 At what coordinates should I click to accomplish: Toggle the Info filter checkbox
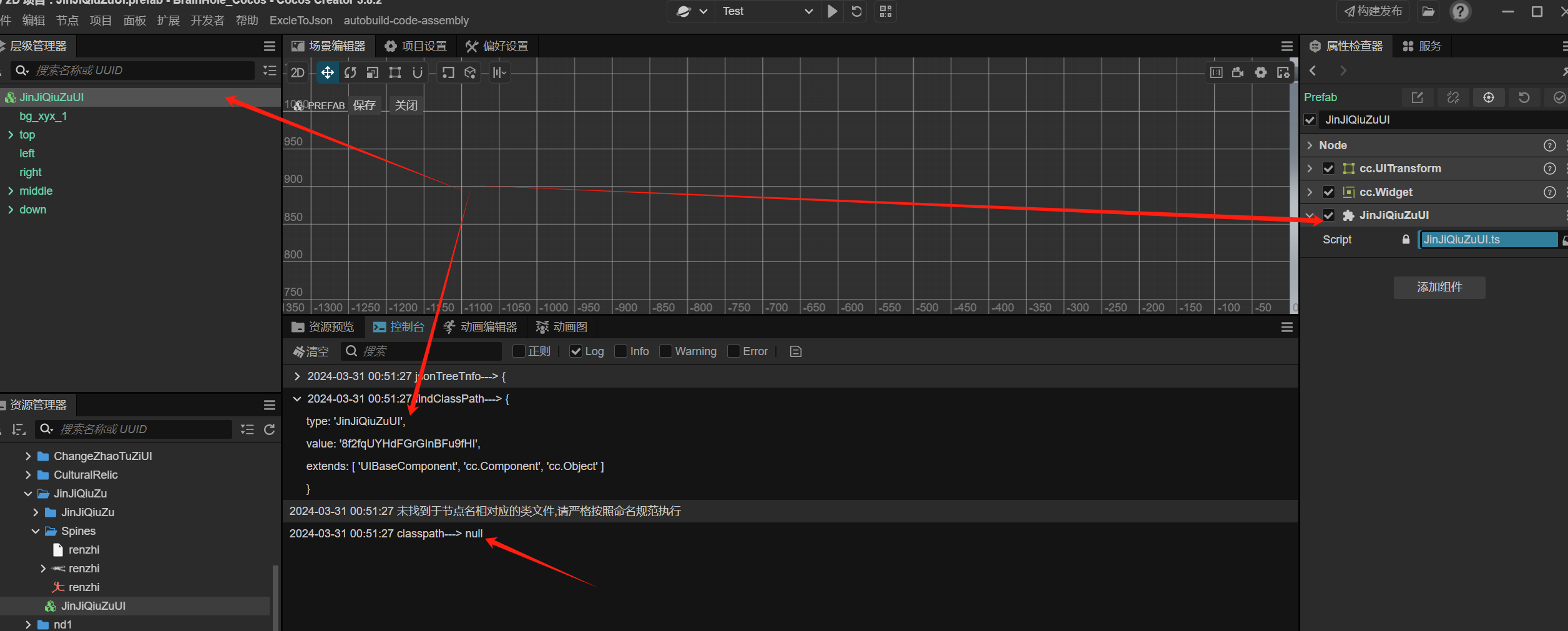tap(621, 351)
